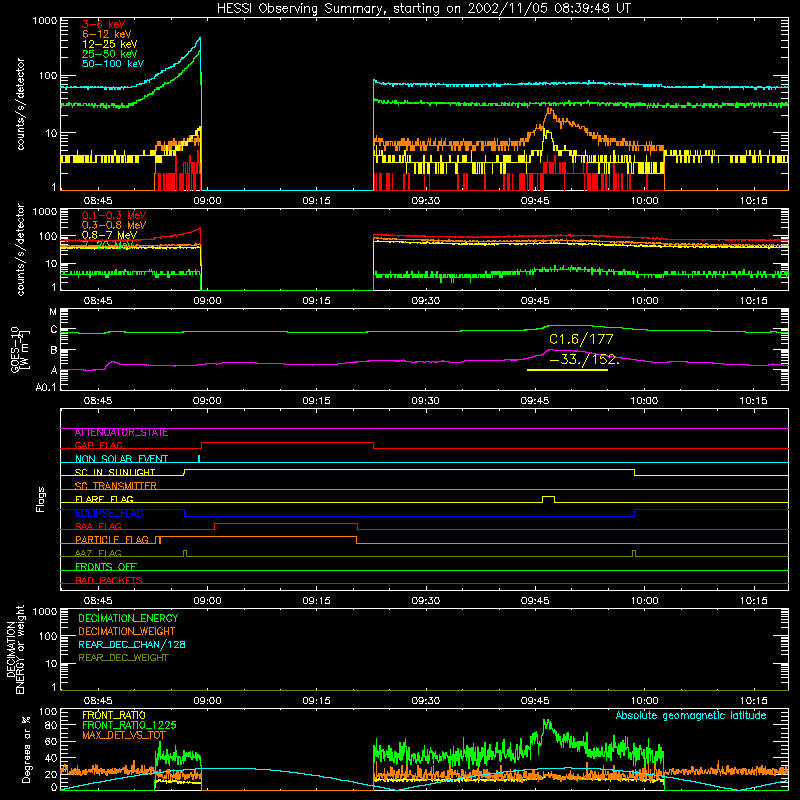Select the ECLIPSE_FLAG label
This screenshot has height=800, width=800.
click(x=109, y=513)
